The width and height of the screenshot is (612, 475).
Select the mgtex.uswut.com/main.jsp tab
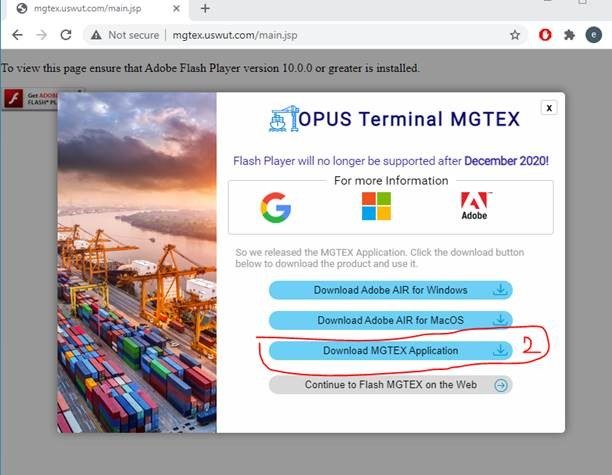96,9
